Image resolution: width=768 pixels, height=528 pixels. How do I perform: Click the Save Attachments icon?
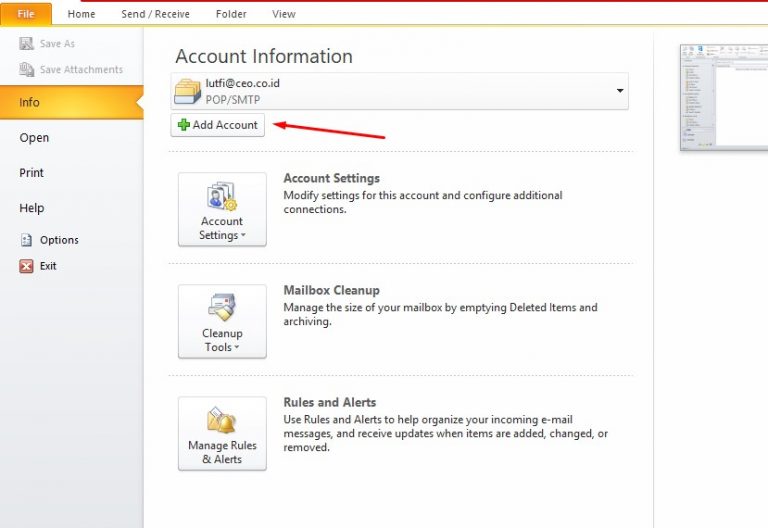coord(26,70)
